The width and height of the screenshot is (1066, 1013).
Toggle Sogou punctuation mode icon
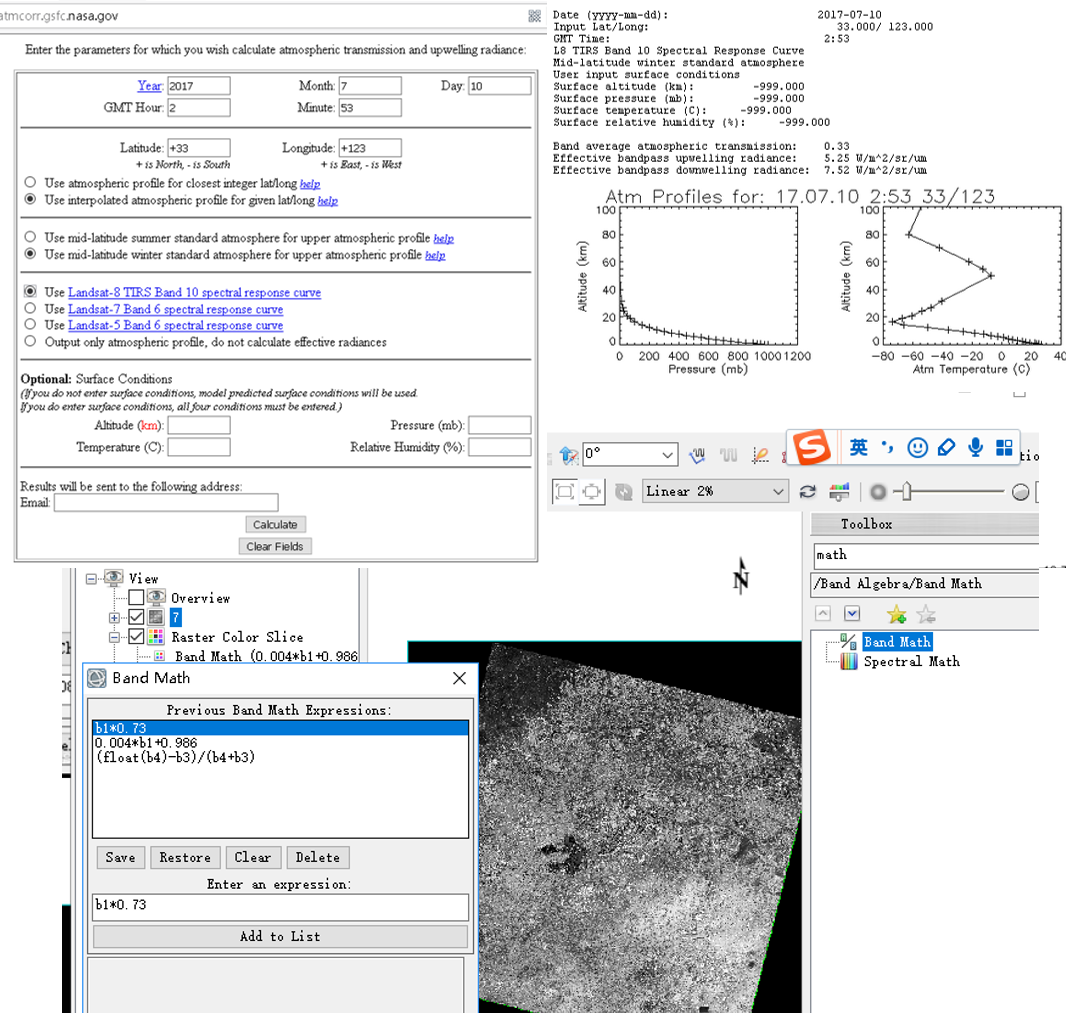[x=887, y=447]
